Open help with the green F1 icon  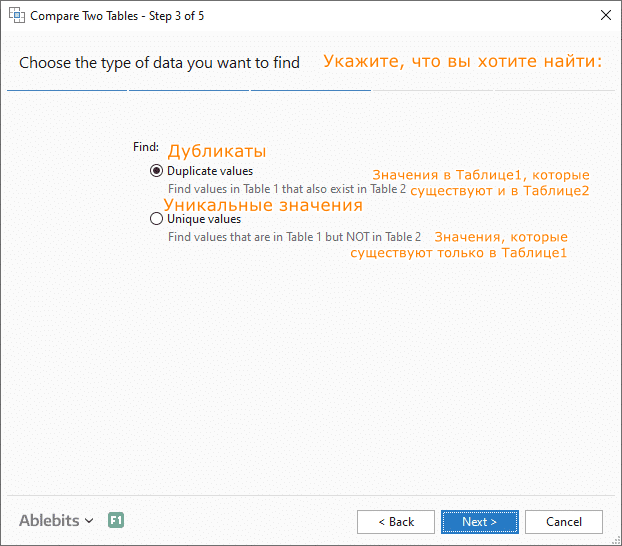(x=116, y=521)
